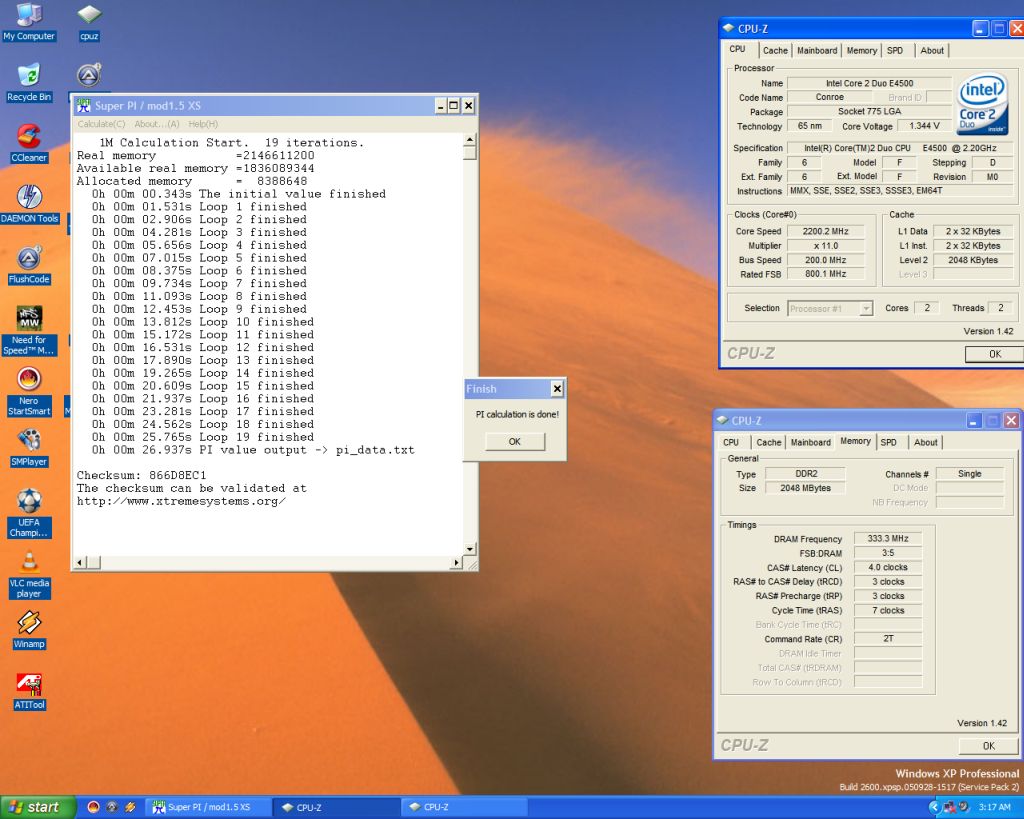Click the Intel Core 2 Duo logo
Viewport: 1024px width, 819px height.
click(x=982, y=103)
